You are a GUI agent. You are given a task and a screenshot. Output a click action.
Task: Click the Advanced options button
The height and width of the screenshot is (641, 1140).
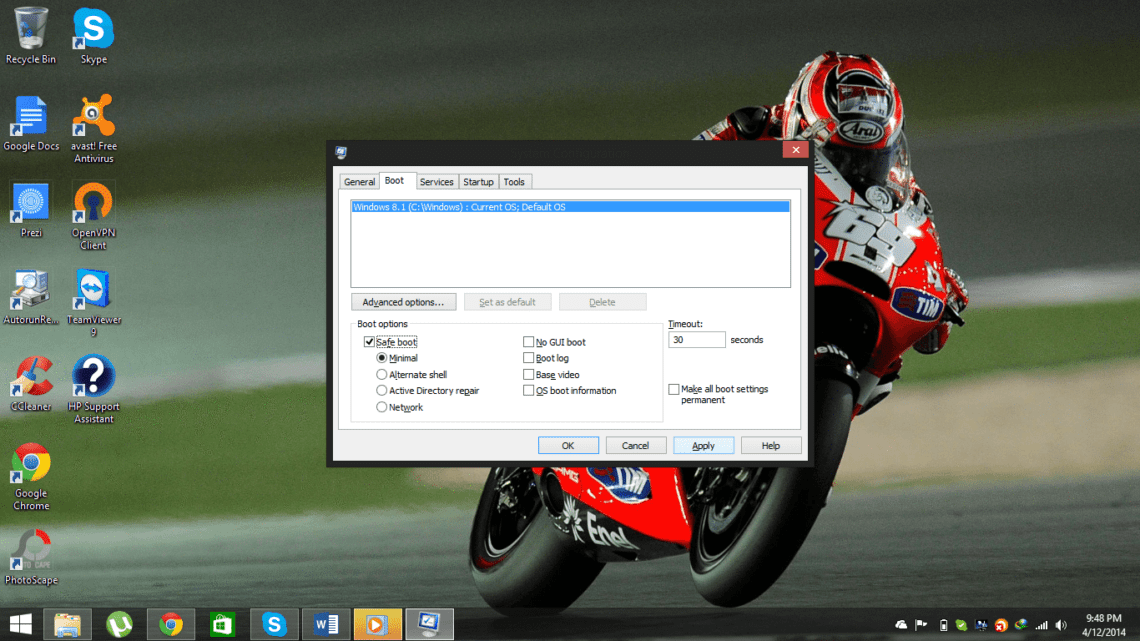pyautogui.click(x=403, y=301)
